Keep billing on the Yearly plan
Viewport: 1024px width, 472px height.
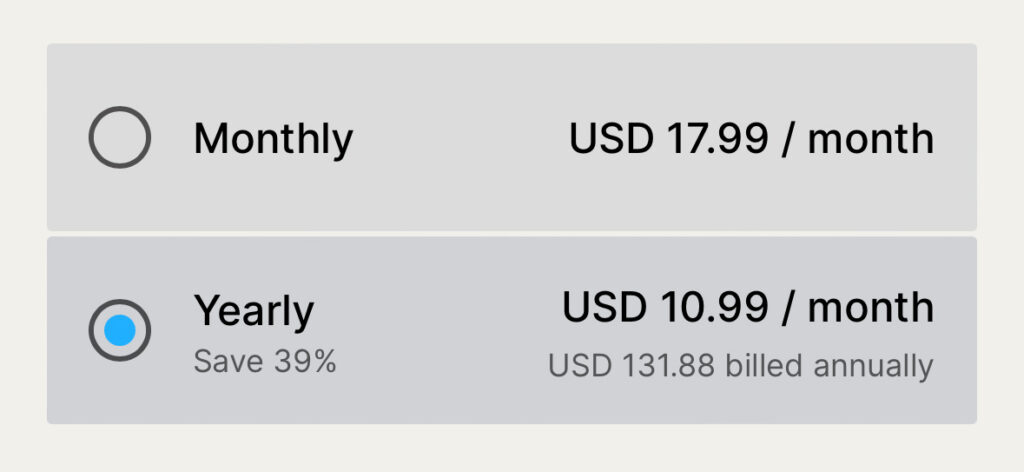[120, 330]
